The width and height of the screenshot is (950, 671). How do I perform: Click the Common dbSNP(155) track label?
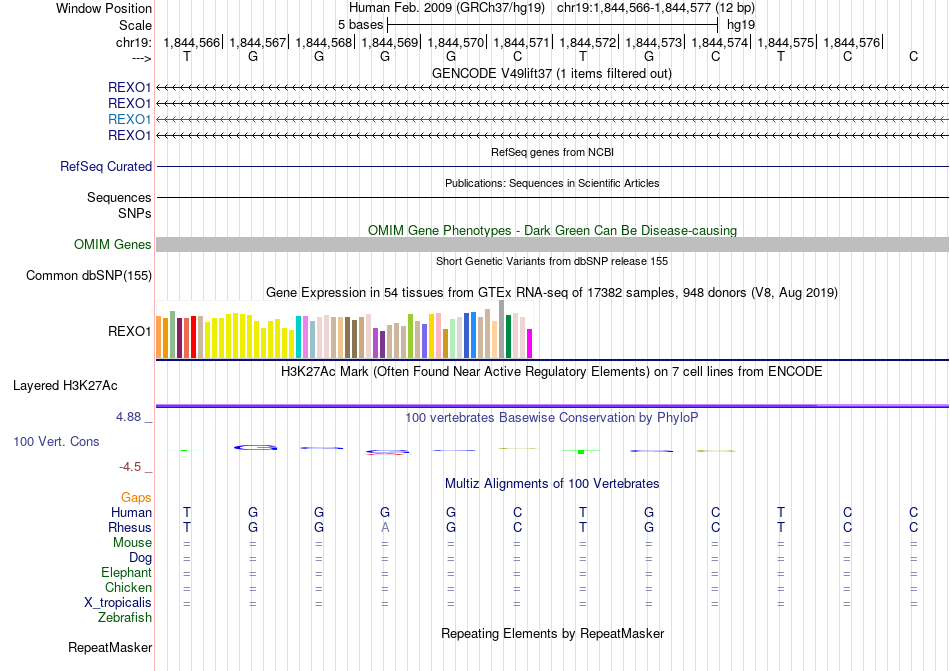(x=89, y=276)
